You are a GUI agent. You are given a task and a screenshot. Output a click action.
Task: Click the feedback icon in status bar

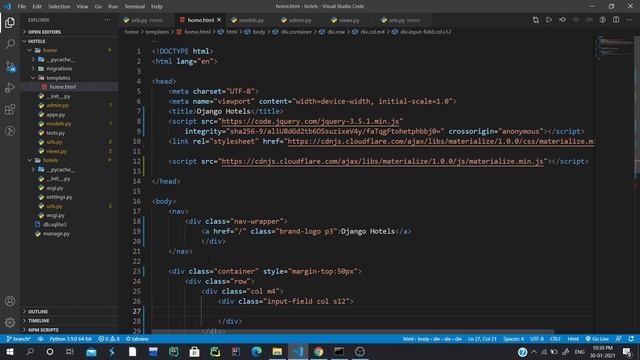tap(619, 339)
